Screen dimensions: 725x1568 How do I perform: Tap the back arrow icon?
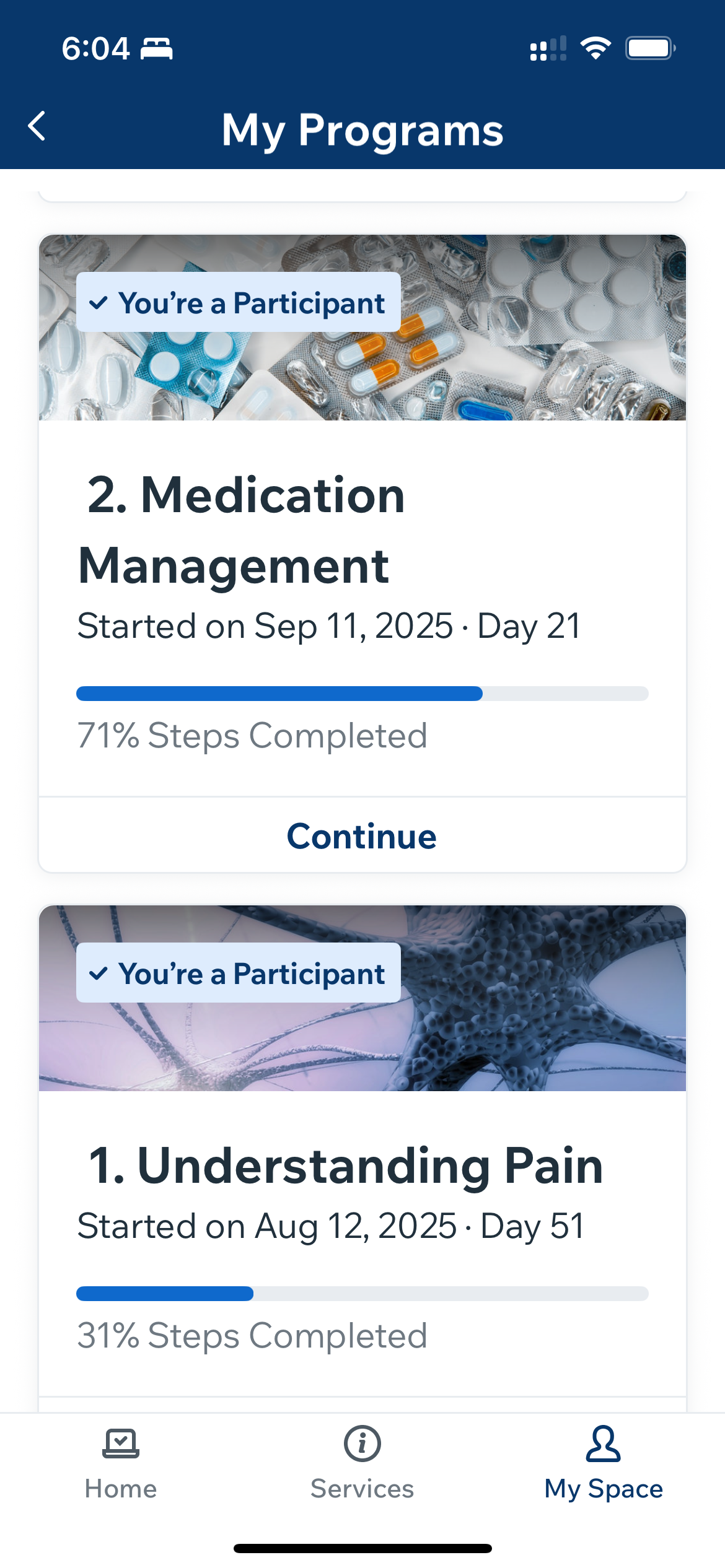coord(37,126)
